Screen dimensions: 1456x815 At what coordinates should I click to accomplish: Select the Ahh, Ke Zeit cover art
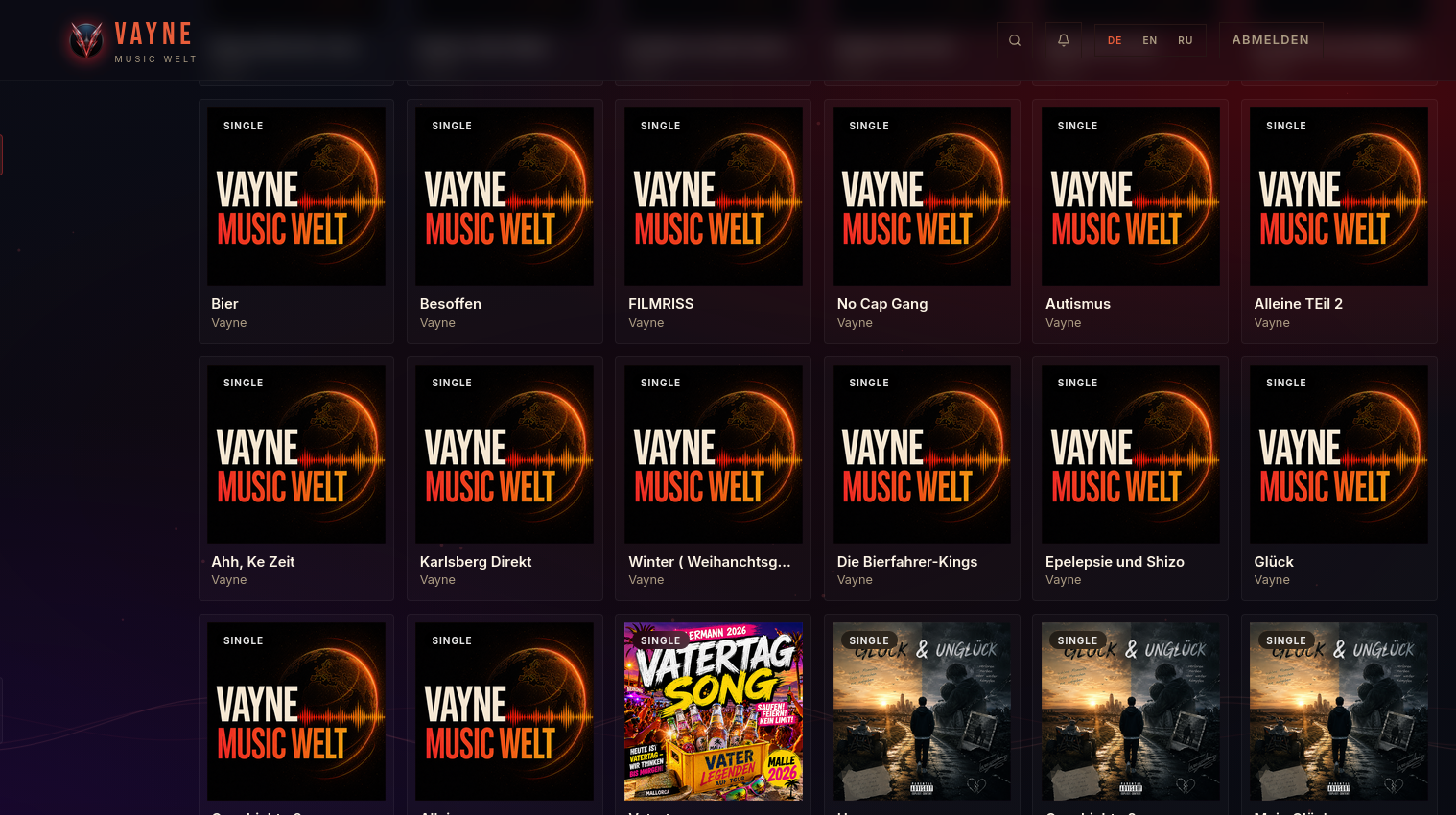coord(296,454)
